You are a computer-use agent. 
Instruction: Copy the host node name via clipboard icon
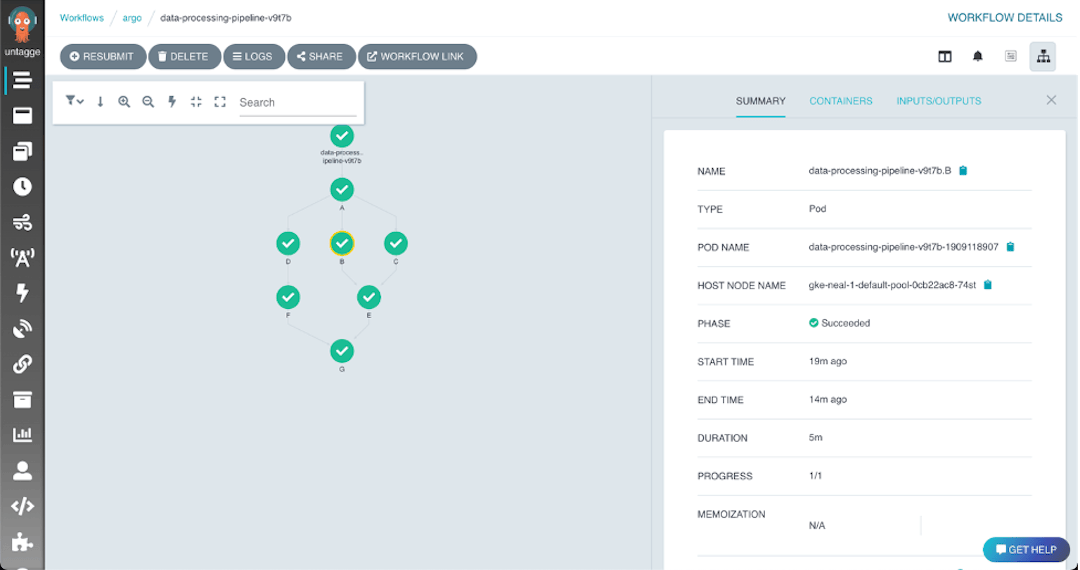[x=987, y=285]
